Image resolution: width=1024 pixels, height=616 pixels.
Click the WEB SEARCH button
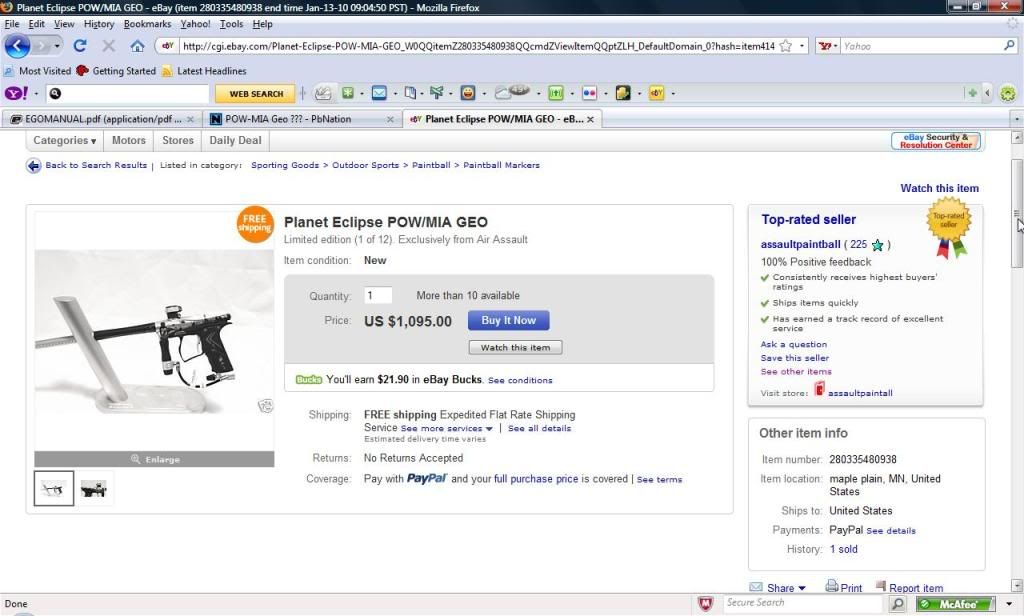[256, 94]
